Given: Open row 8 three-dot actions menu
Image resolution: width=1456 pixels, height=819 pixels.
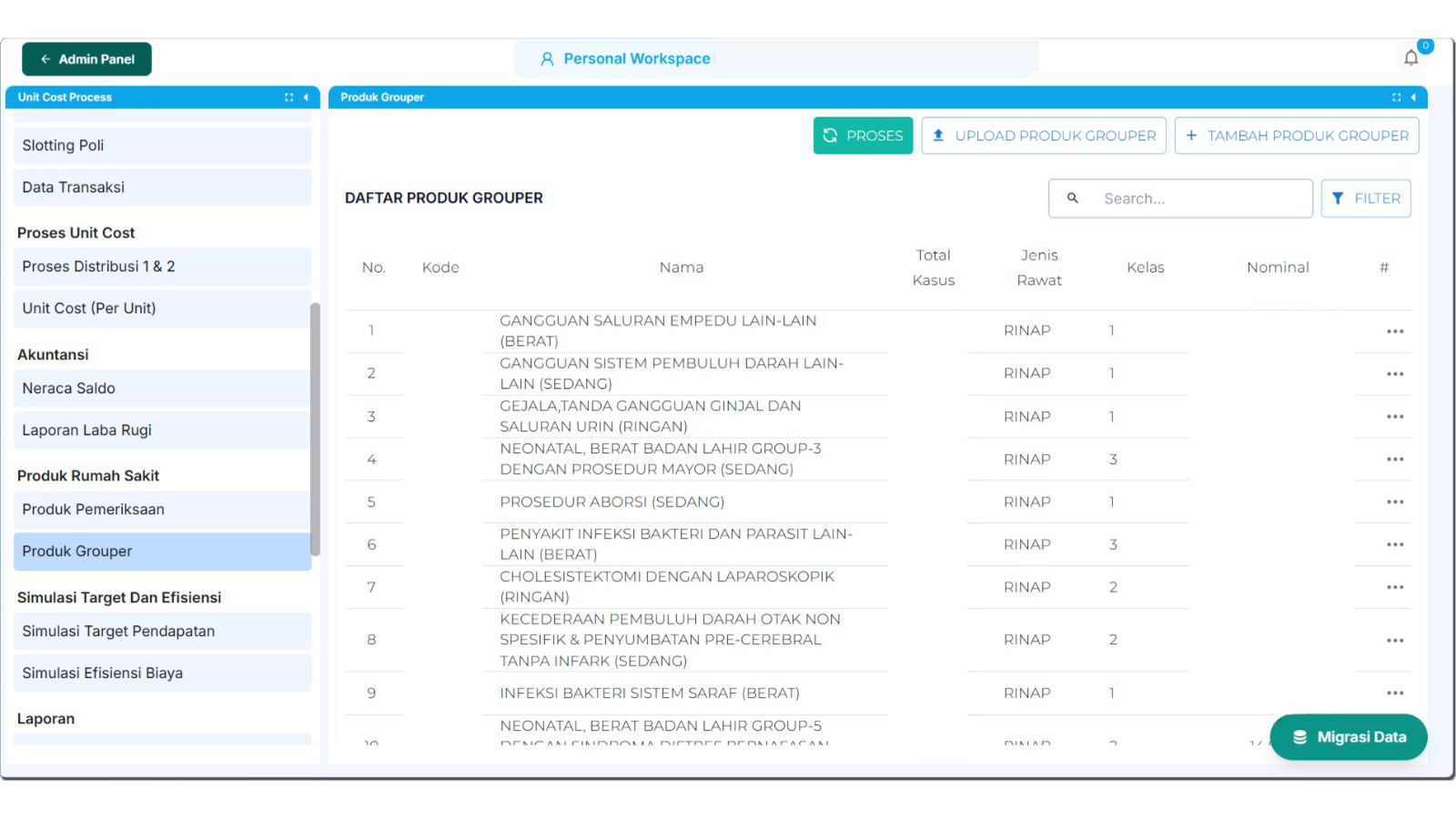Looking at the screenshot, I should [1395, 641].
